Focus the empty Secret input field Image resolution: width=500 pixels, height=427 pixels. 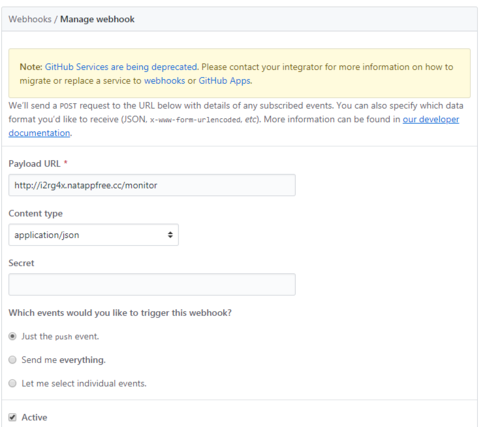coord(152,284)
